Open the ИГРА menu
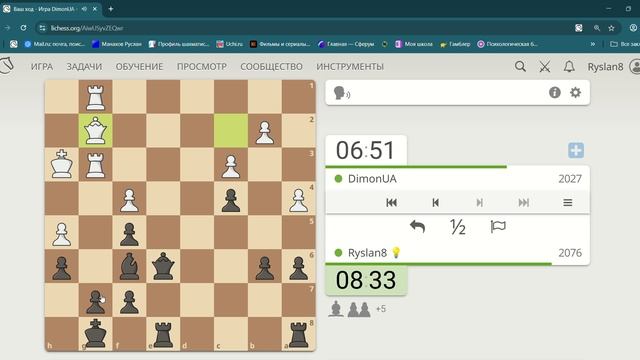 pyautogui.click(x=42, y=67)
